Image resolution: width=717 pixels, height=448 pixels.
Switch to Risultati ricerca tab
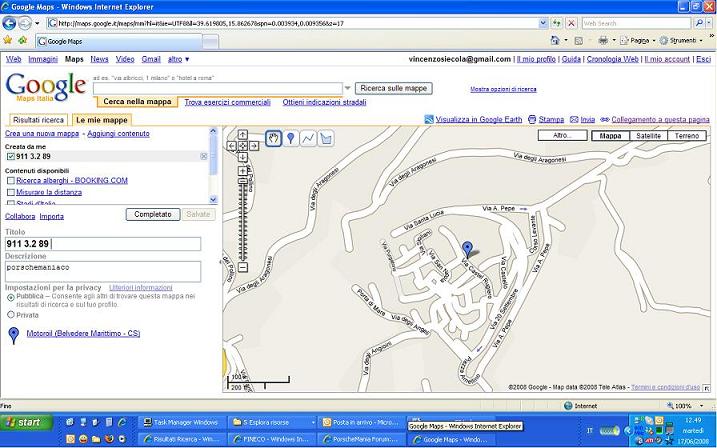click(x=38, y=120)
